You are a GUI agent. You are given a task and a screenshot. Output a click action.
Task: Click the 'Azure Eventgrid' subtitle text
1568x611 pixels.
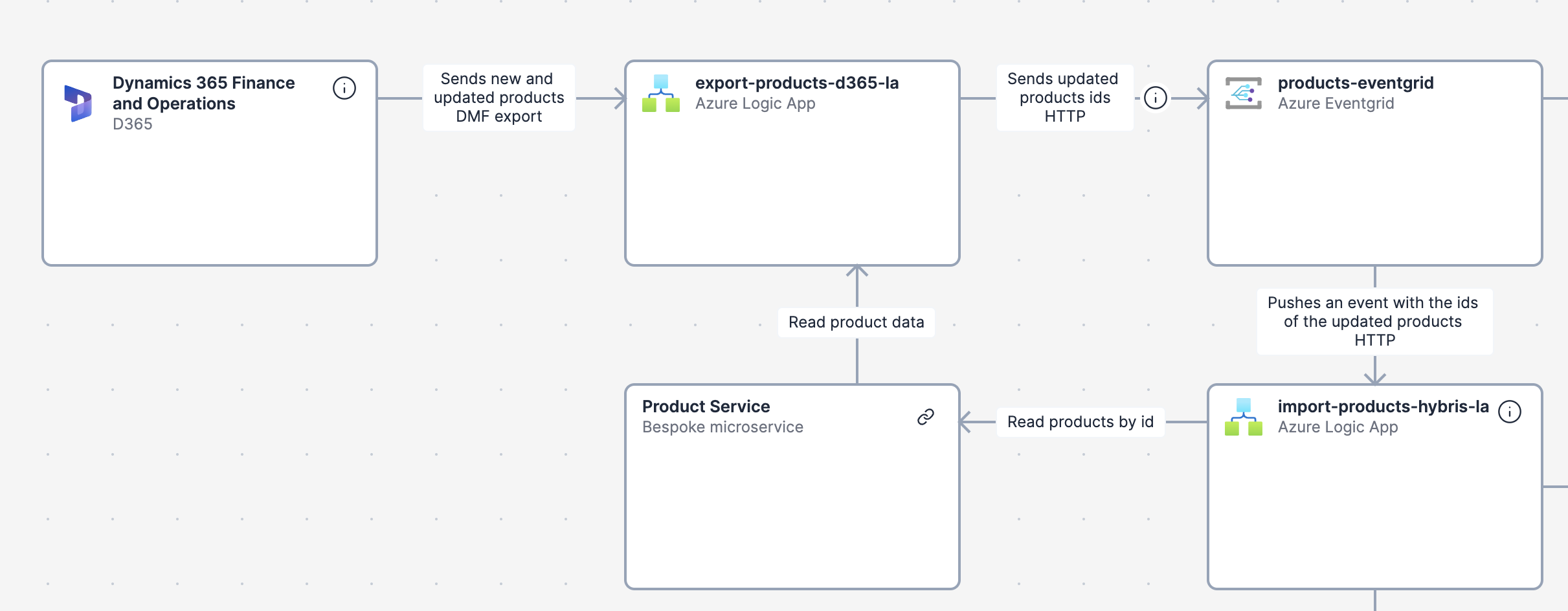click(x=1336, y=104)
